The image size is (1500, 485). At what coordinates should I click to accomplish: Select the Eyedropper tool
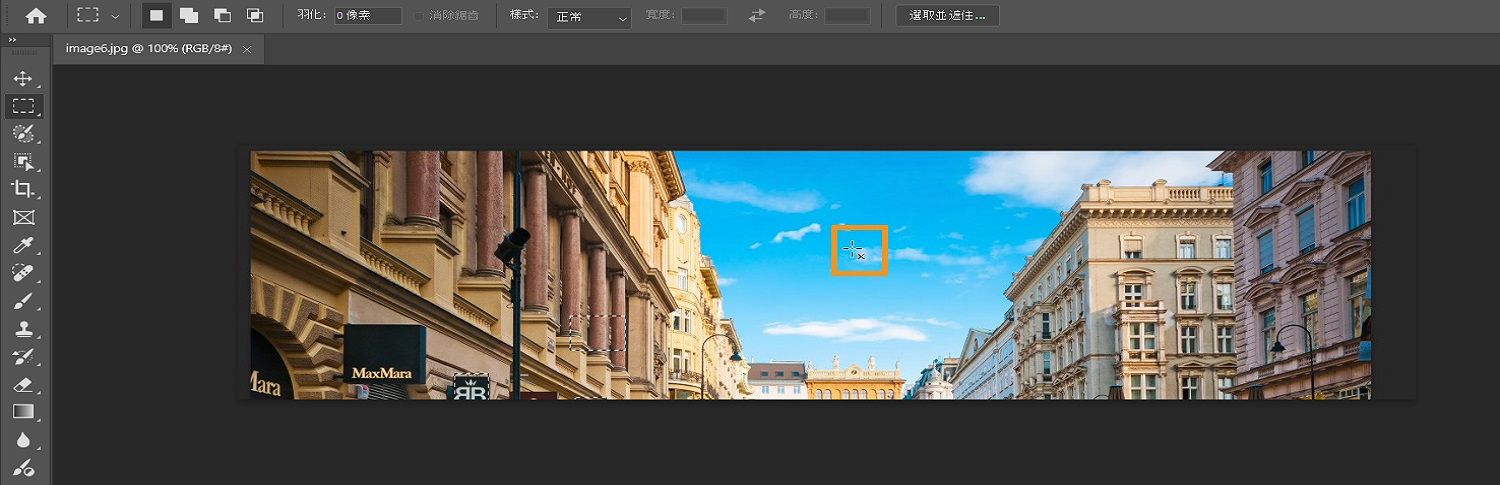tap(23, 245)
